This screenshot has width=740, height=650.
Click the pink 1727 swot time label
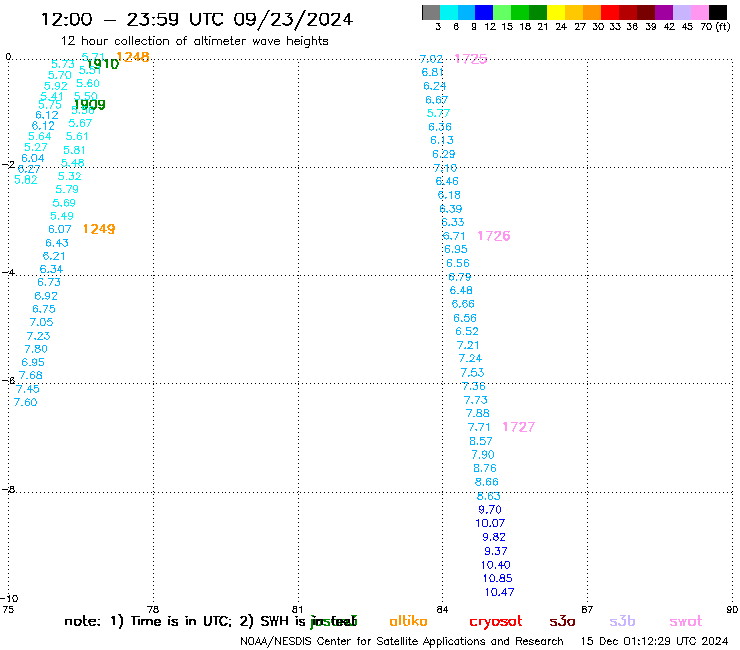click(518, 427)
